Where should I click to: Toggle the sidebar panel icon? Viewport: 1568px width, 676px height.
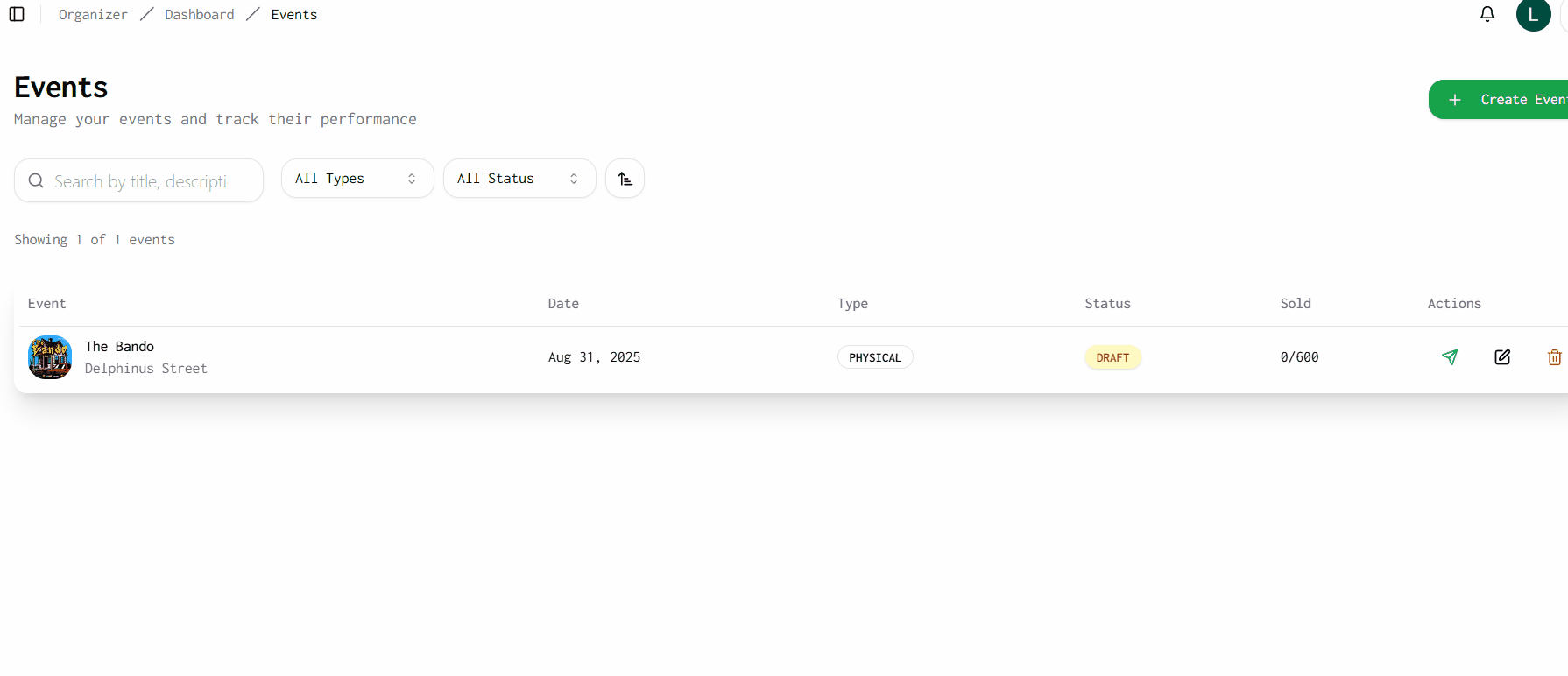point(17,14)
